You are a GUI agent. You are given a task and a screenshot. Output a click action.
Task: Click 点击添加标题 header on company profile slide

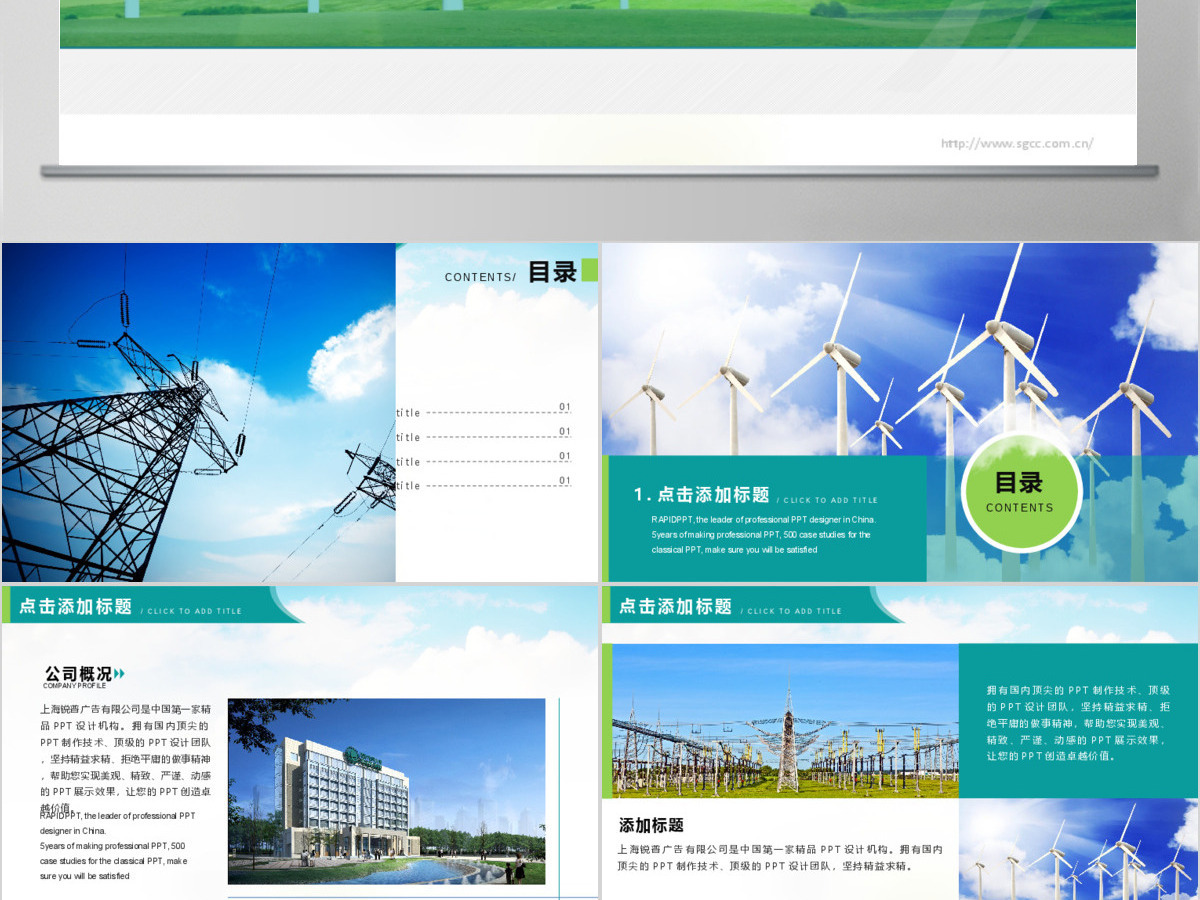coord(75,606)
